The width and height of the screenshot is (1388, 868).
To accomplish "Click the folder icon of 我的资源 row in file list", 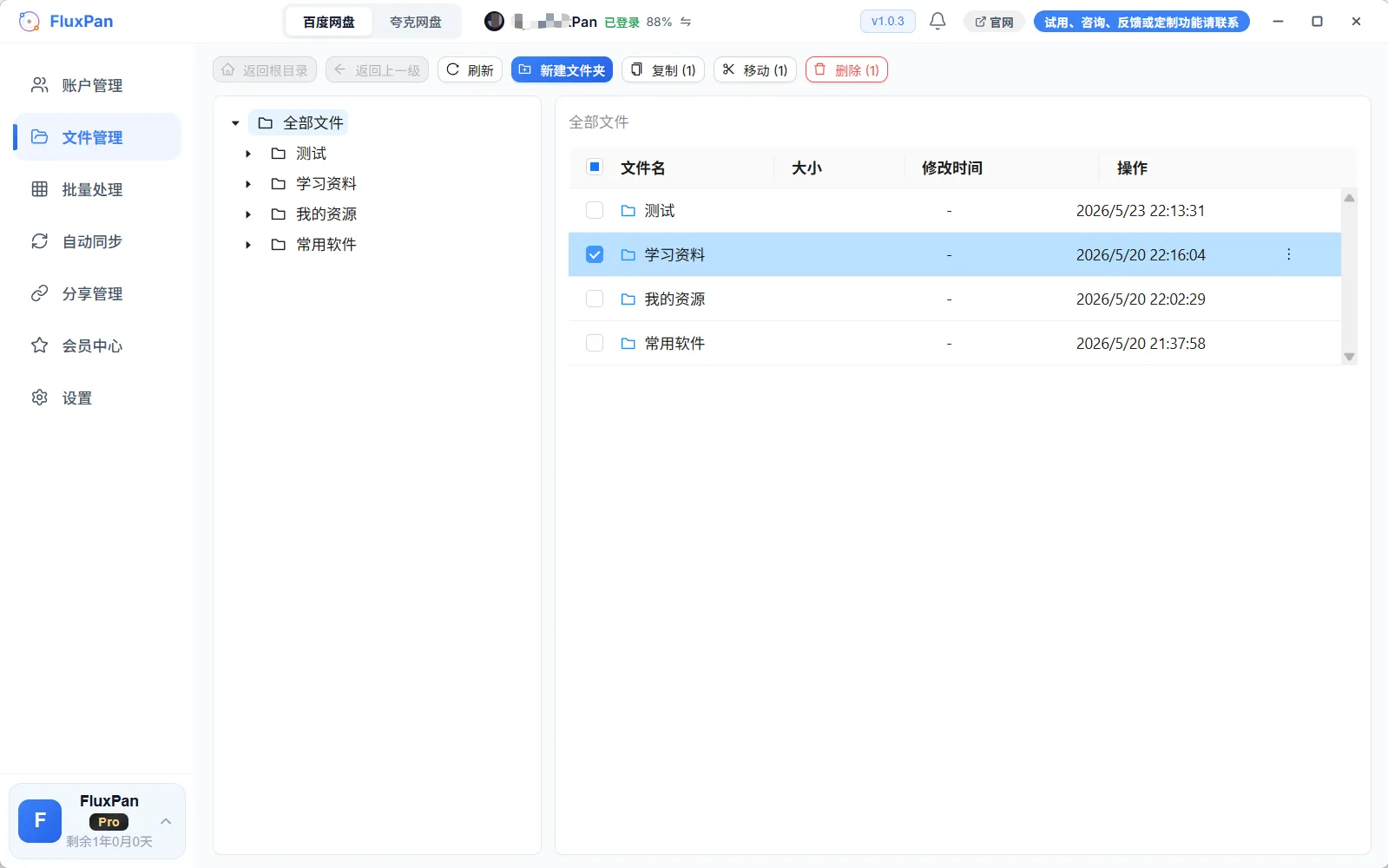I will [628, 299].
